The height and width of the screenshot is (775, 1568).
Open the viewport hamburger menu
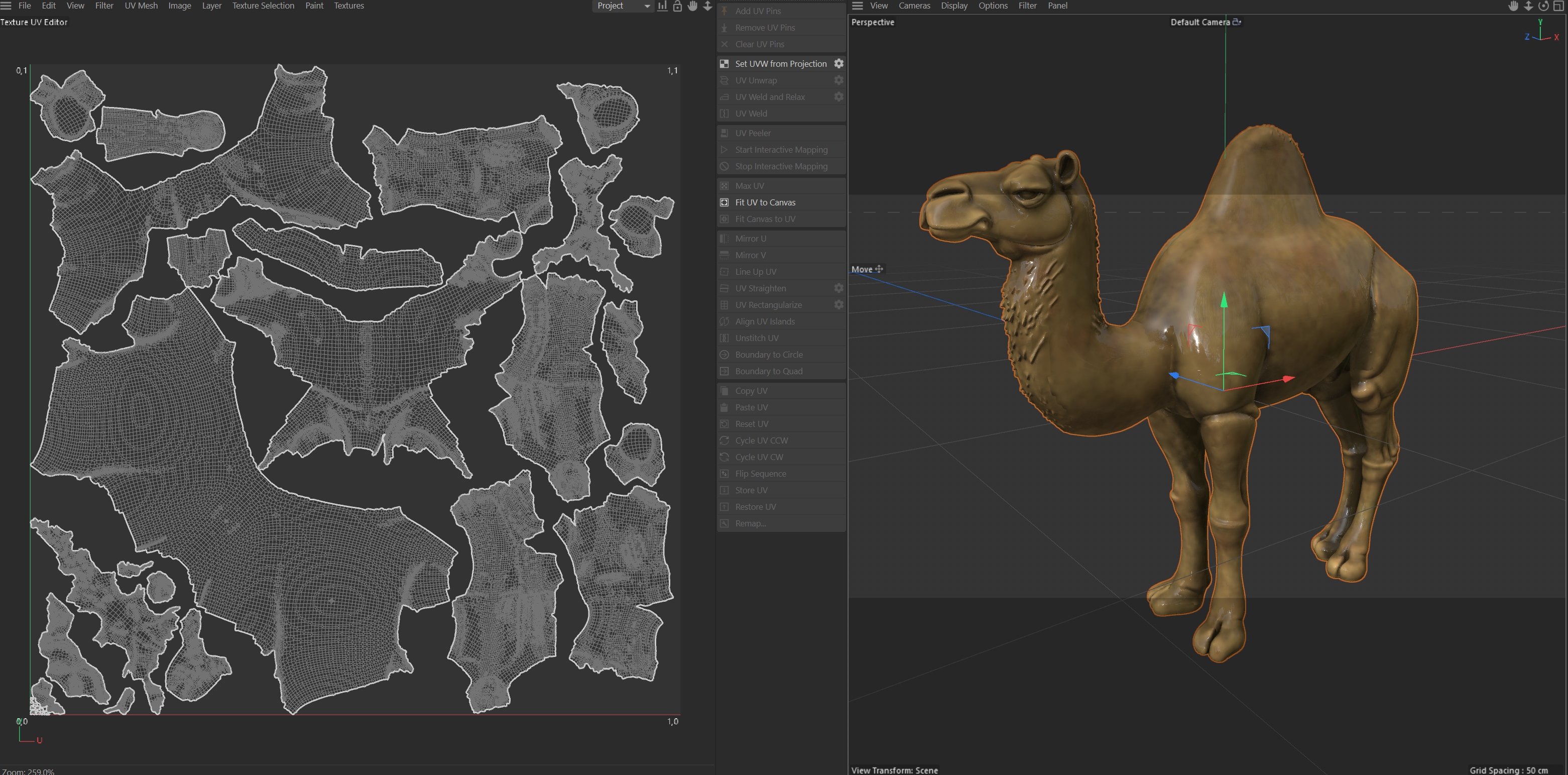[x=857, y=6]
